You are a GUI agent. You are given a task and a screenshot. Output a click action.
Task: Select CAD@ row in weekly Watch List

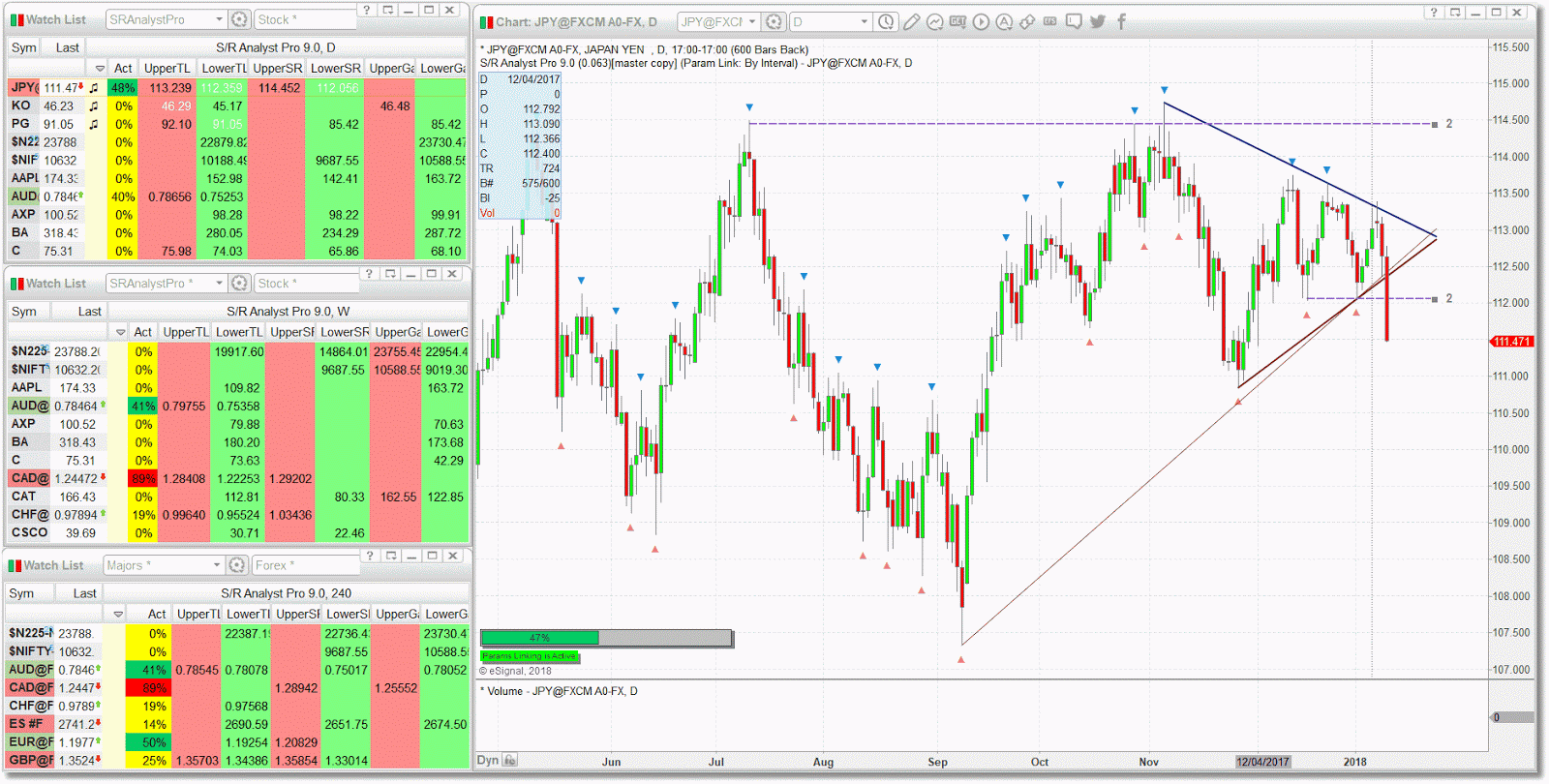(x=238, y=478)
